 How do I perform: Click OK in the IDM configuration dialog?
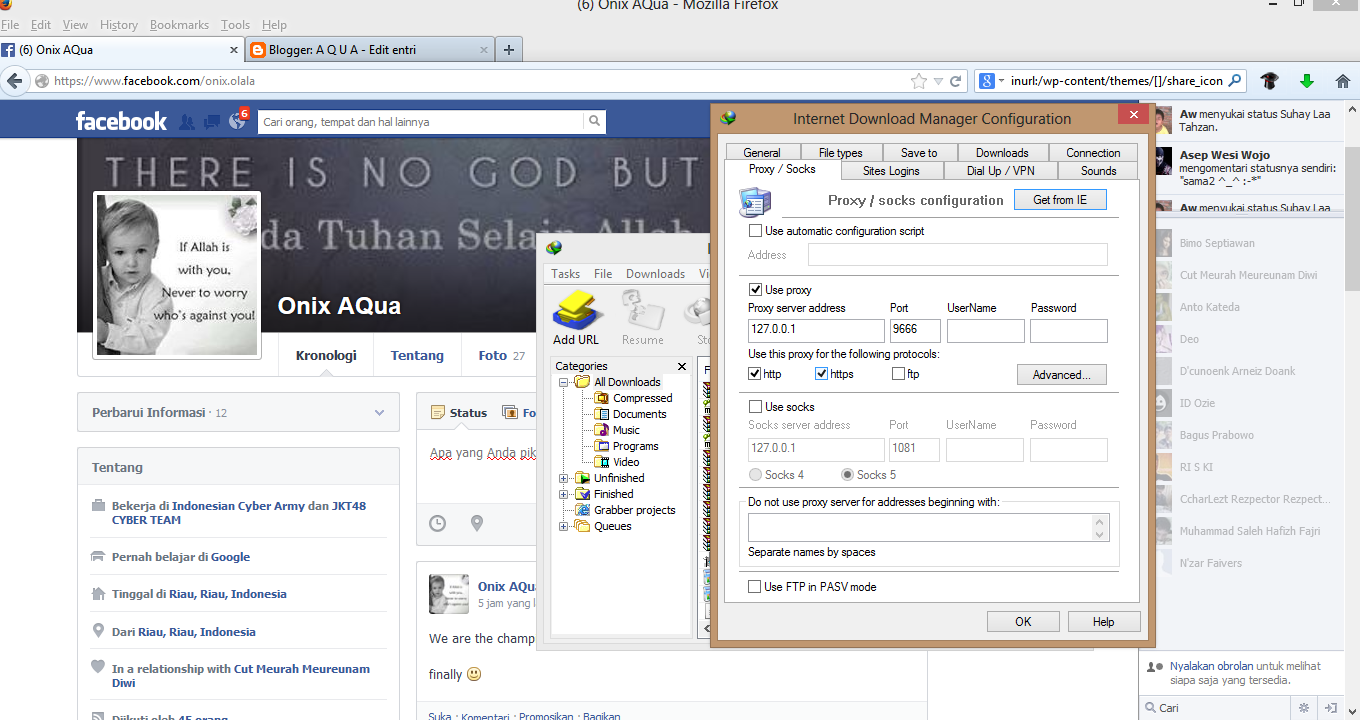pyautogui.click(x=1023, y=621)
